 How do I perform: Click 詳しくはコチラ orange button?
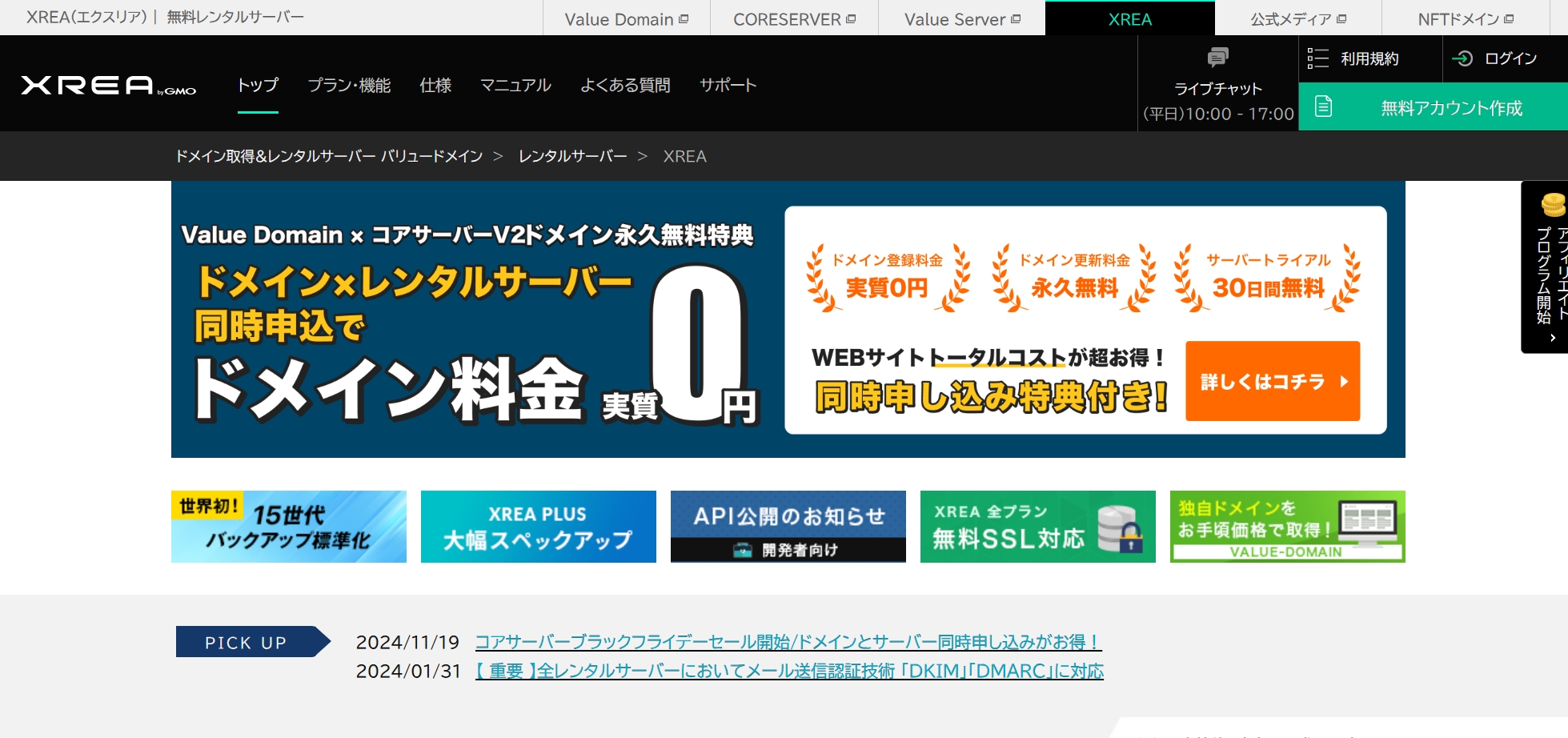1273,381
